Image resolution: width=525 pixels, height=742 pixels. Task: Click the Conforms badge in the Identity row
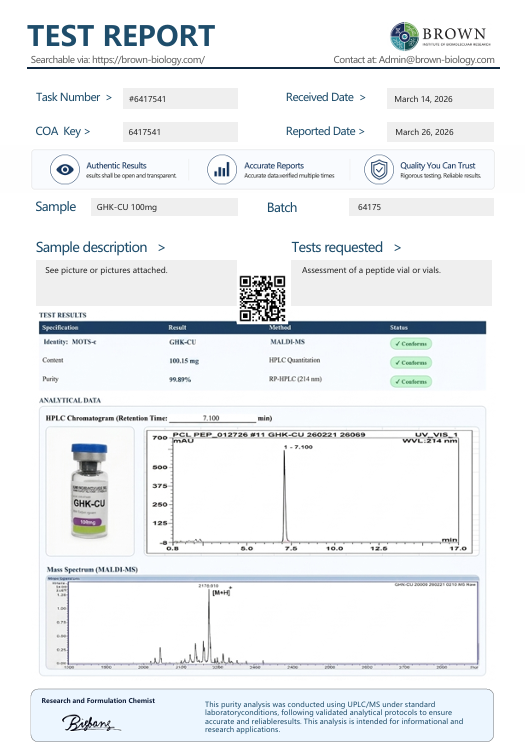411,344
